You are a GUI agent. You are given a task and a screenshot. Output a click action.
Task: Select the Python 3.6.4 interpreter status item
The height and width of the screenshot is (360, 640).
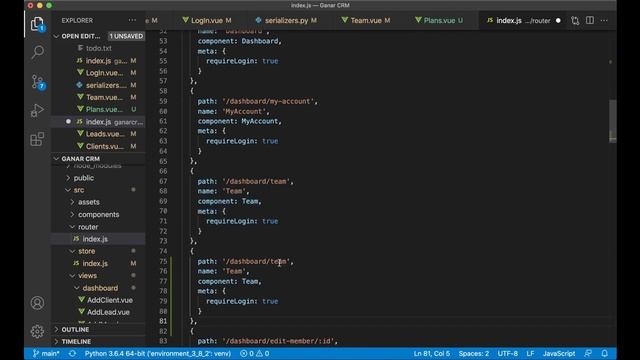[158, 353]
